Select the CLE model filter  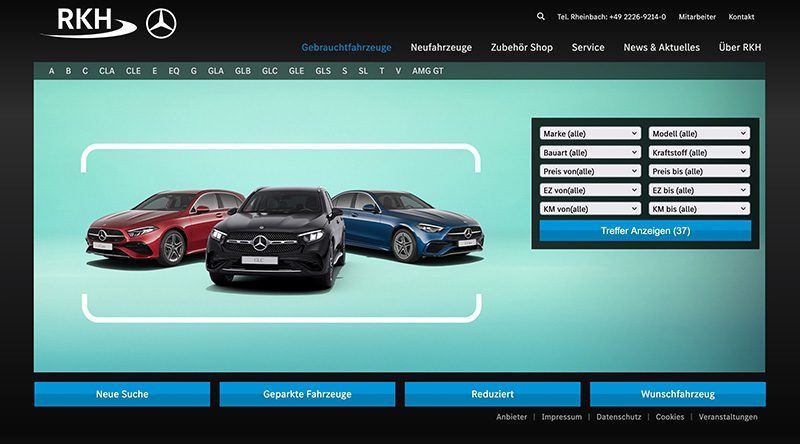click(133, 71)
